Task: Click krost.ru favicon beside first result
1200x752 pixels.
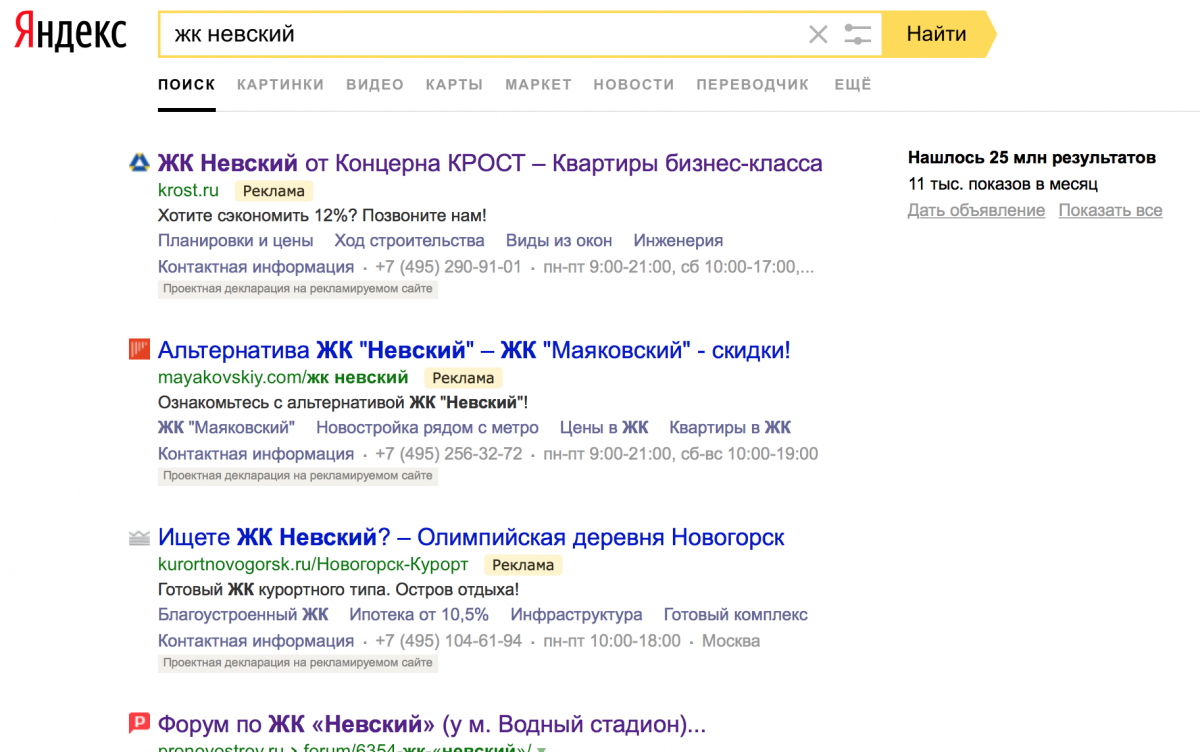Action: click(x=139, y=163)
